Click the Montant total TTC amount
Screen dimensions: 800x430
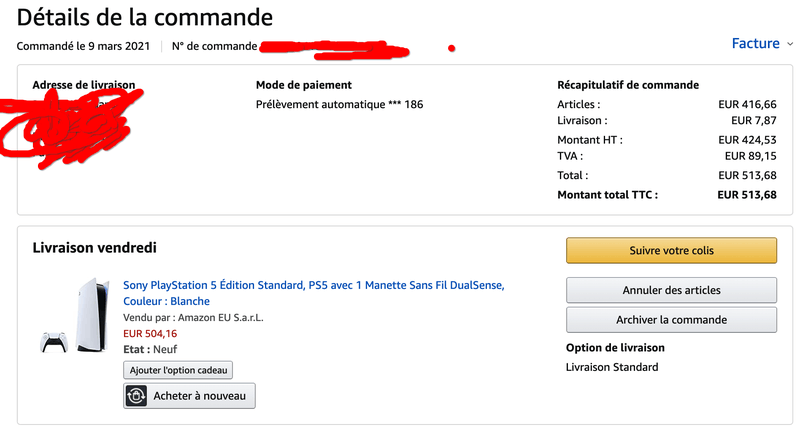point(747,194)
